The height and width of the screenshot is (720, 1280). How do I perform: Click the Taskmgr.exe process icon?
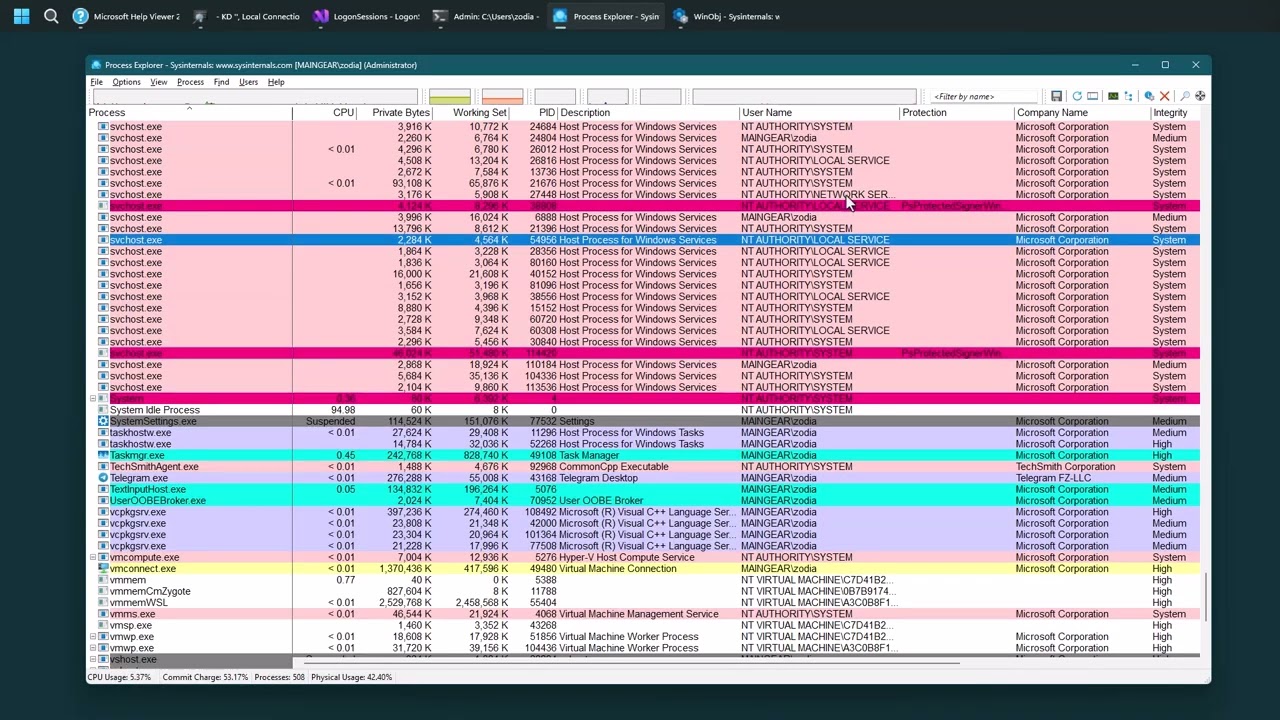point(103,456)
